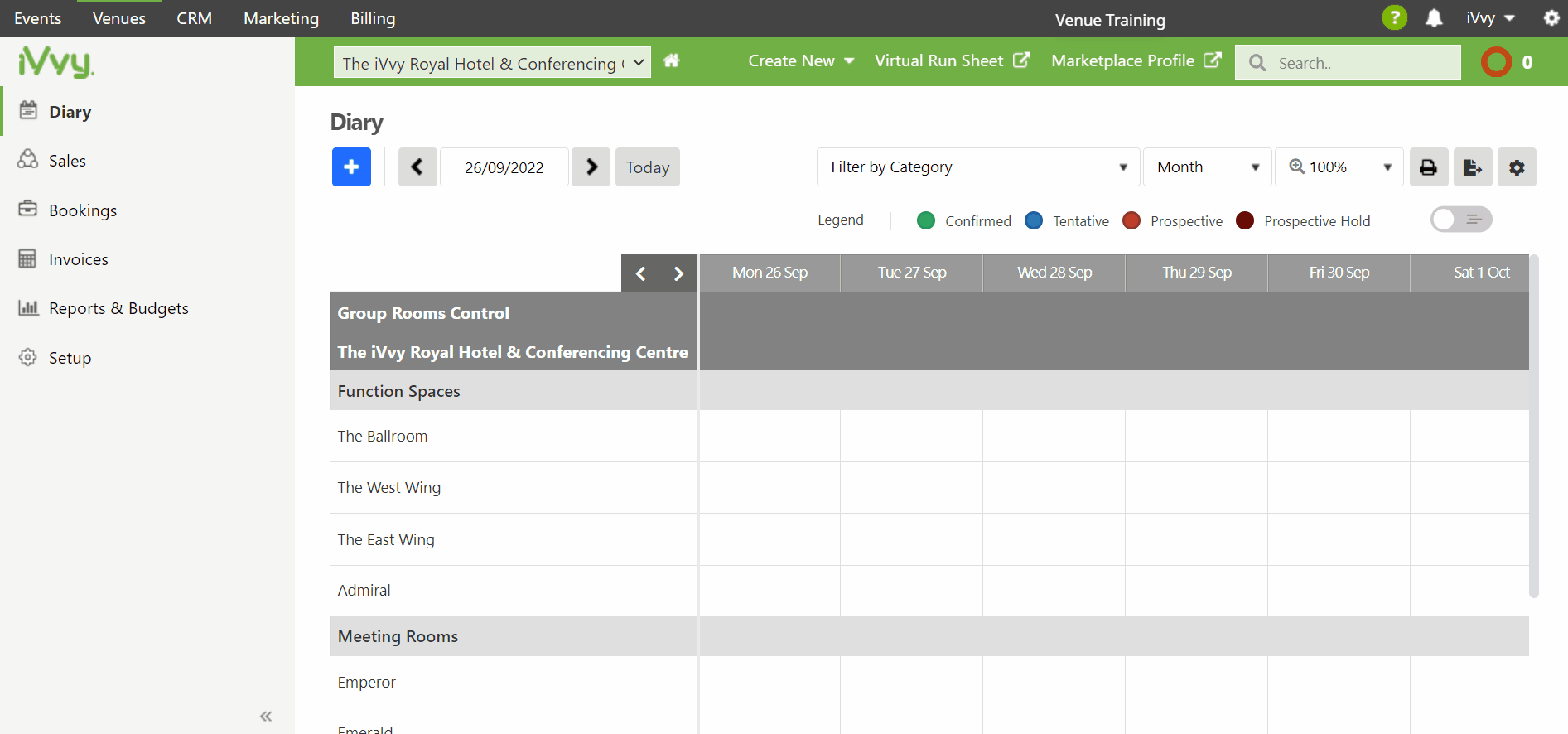The image size is (1568, 734).
Task: Click the Sat 1 Oct column header
Action: tap(1470, 273)
